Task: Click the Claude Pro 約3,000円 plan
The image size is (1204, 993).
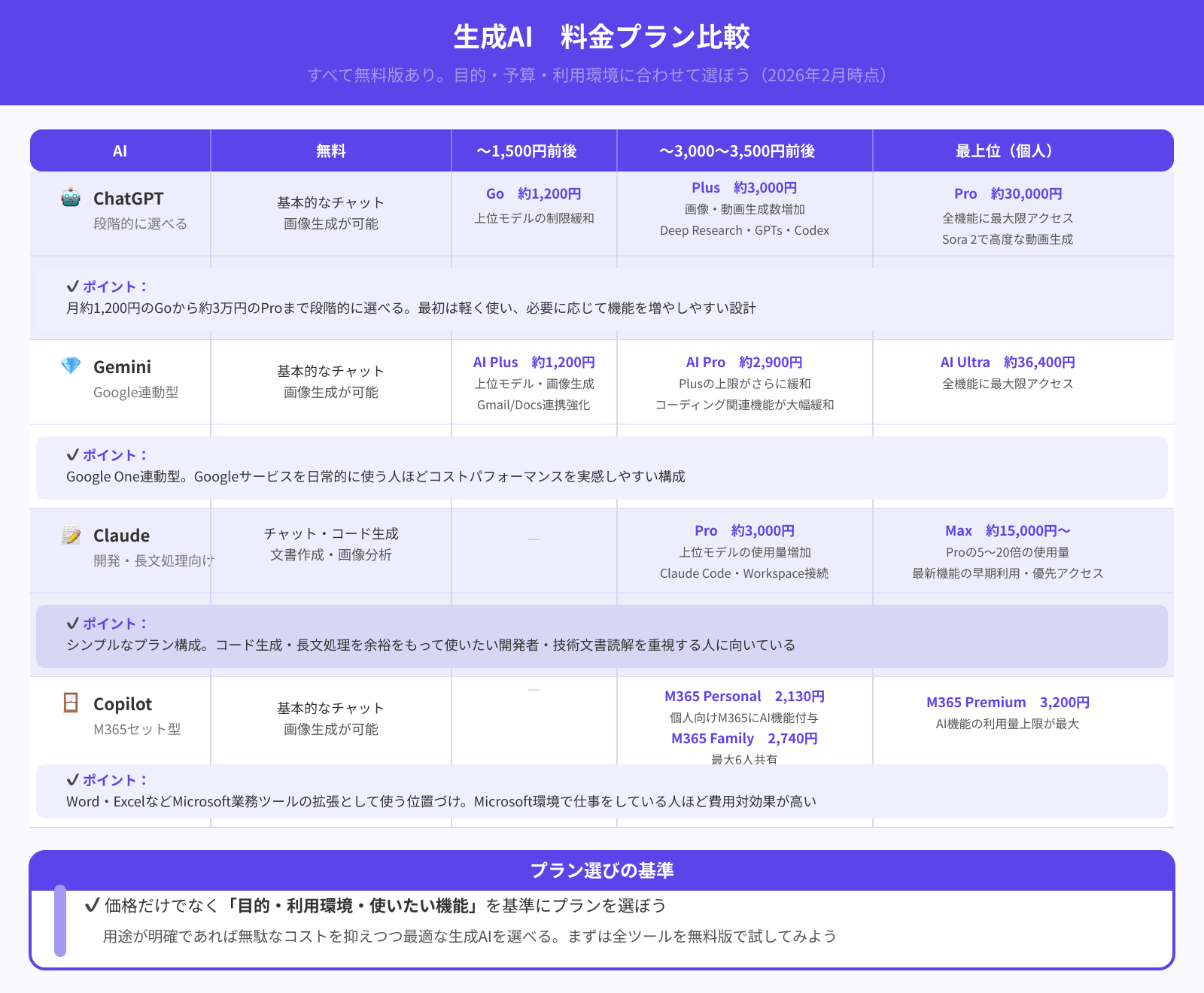Action: [744, 531]
